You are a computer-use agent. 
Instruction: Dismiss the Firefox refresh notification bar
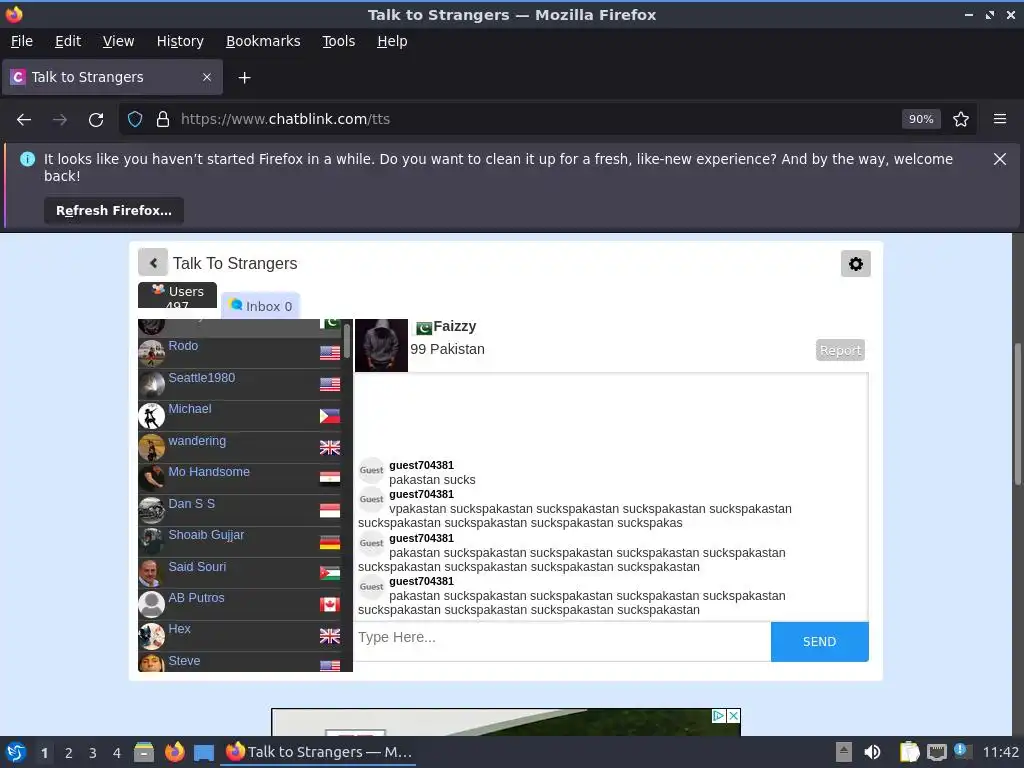tap(1000, 159)
